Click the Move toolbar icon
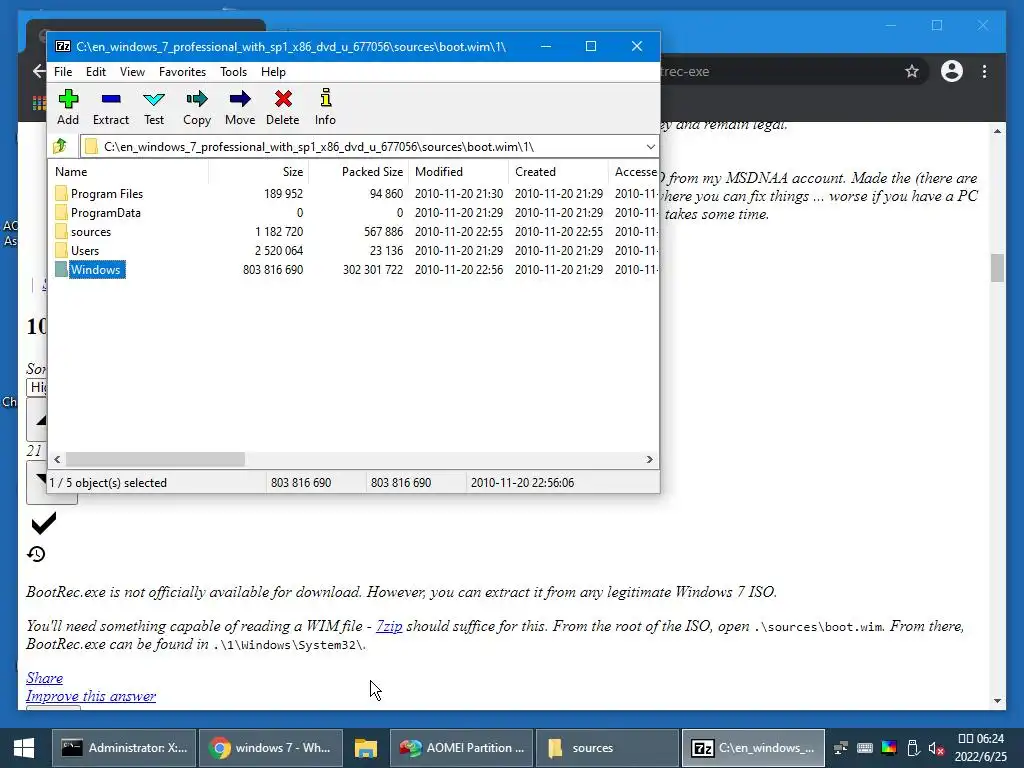This screenshot has height=768, width=1024. coord(240,99)
